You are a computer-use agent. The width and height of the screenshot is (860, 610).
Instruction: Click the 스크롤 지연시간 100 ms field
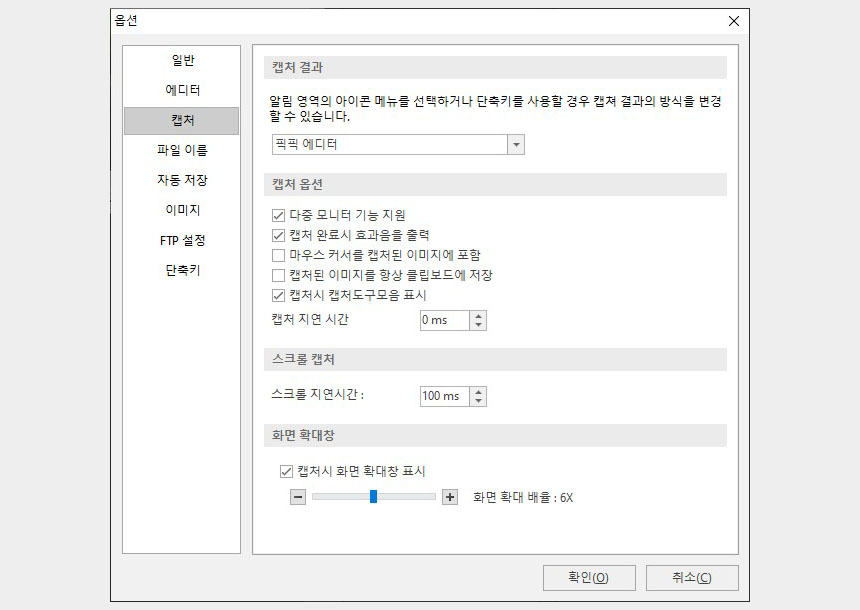[445, 396]
